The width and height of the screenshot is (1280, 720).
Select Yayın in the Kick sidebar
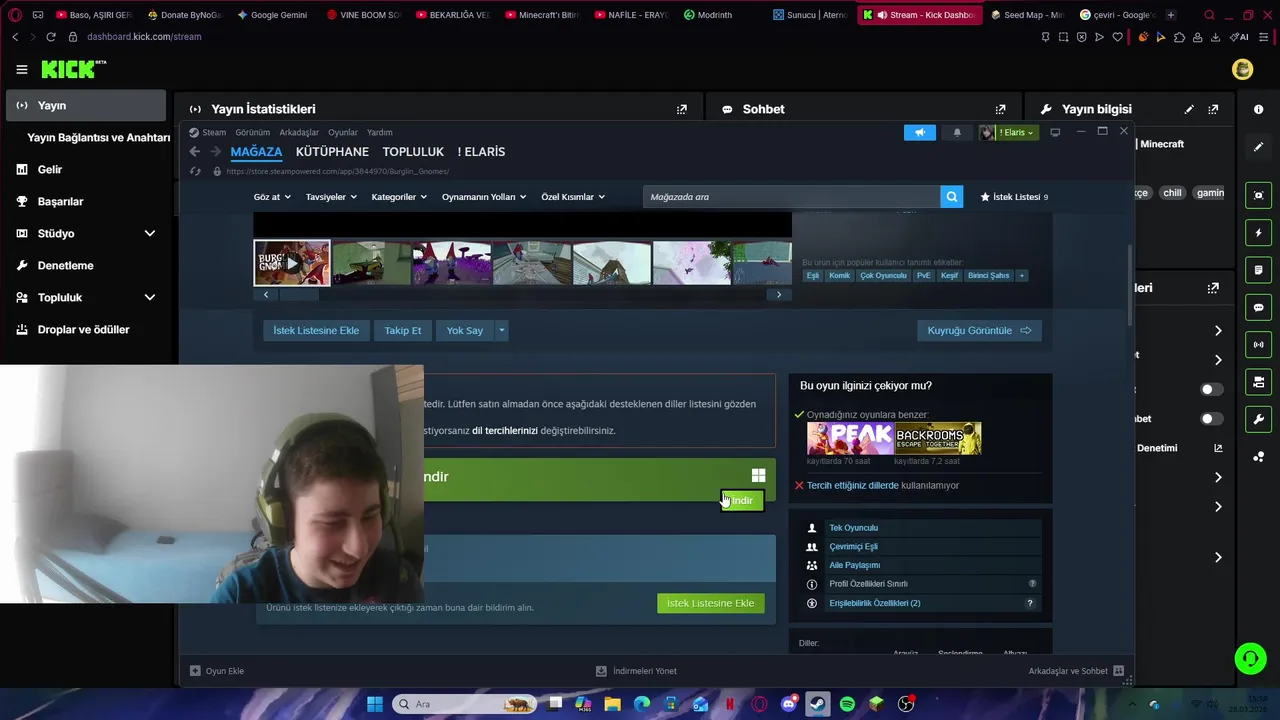(x=86, y=105)
